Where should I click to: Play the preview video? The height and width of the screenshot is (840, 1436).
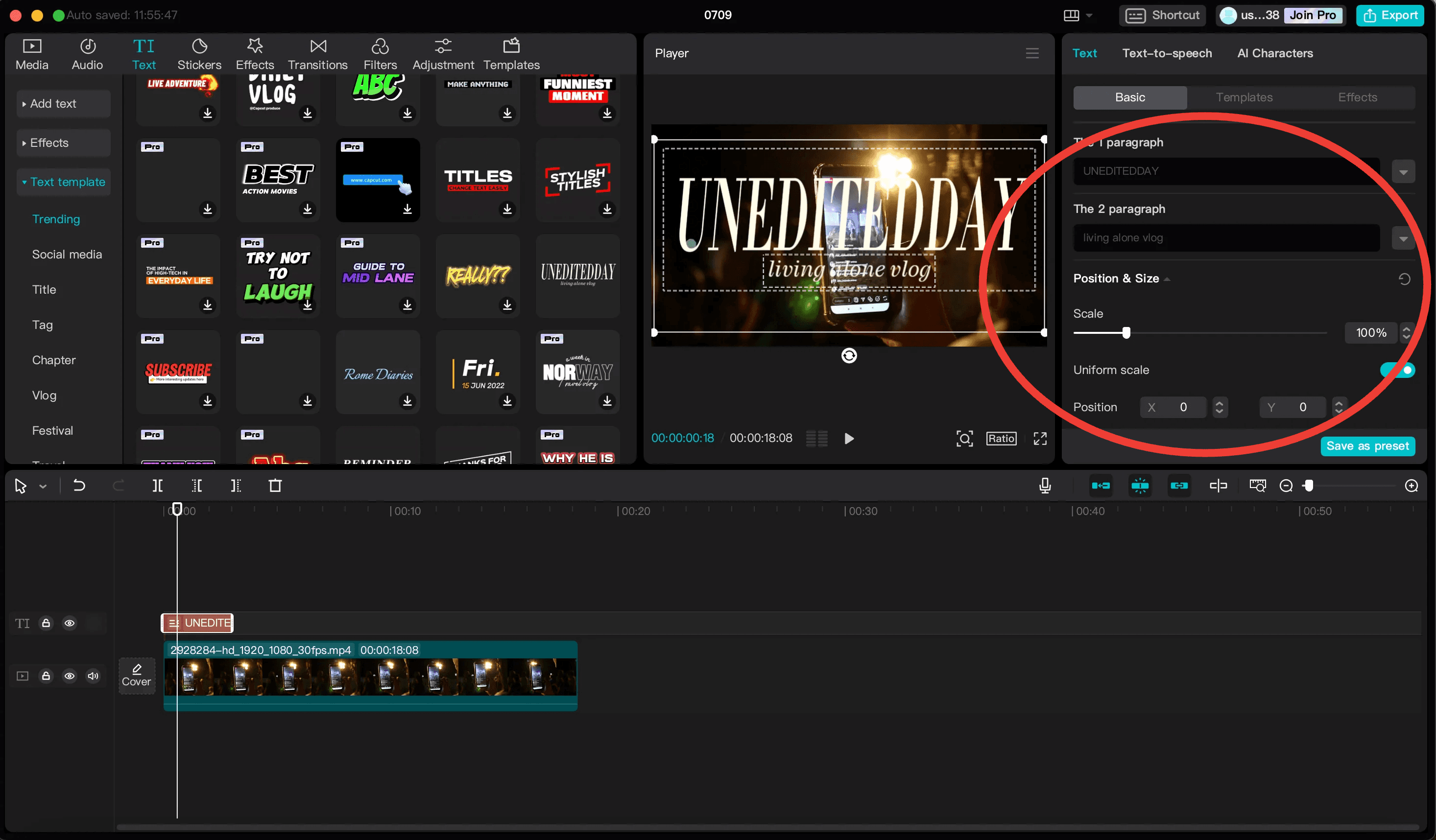tap(848, 438)
